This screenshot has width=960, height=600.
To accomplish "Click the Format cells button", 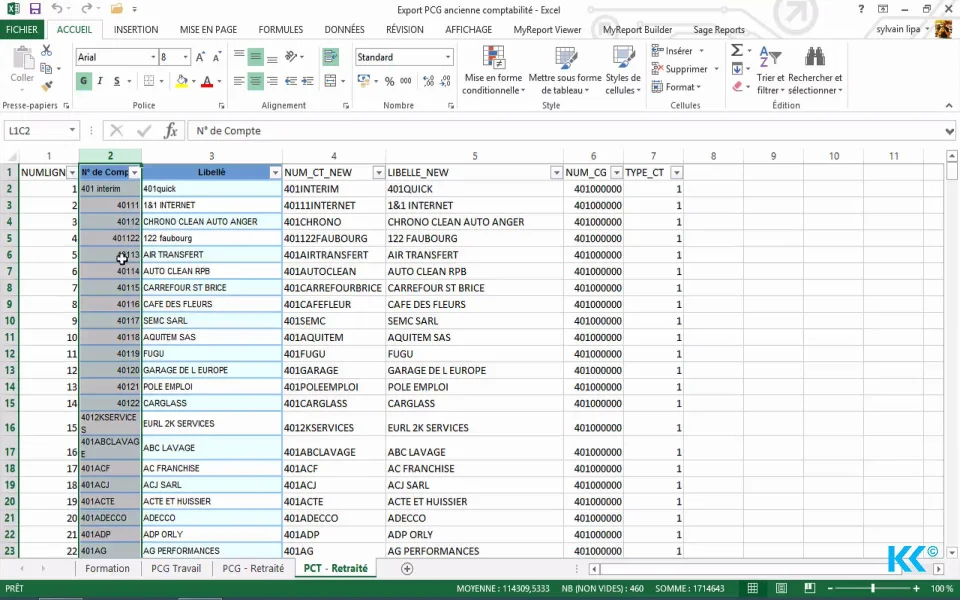I will (x=677, y=87).
